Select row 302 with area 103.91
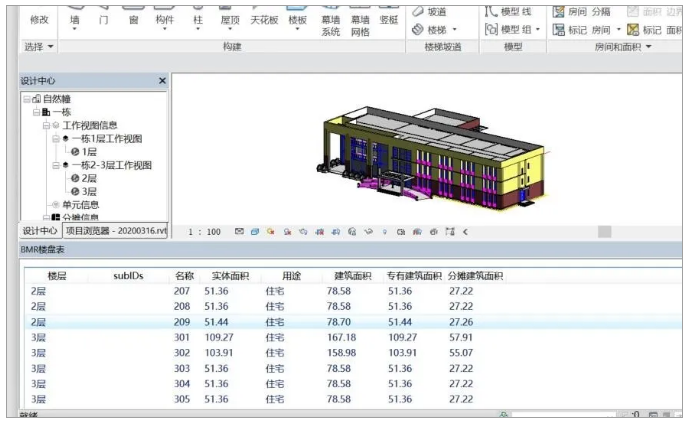This screenshot has height=423, width=690. [x=352, y=353]
